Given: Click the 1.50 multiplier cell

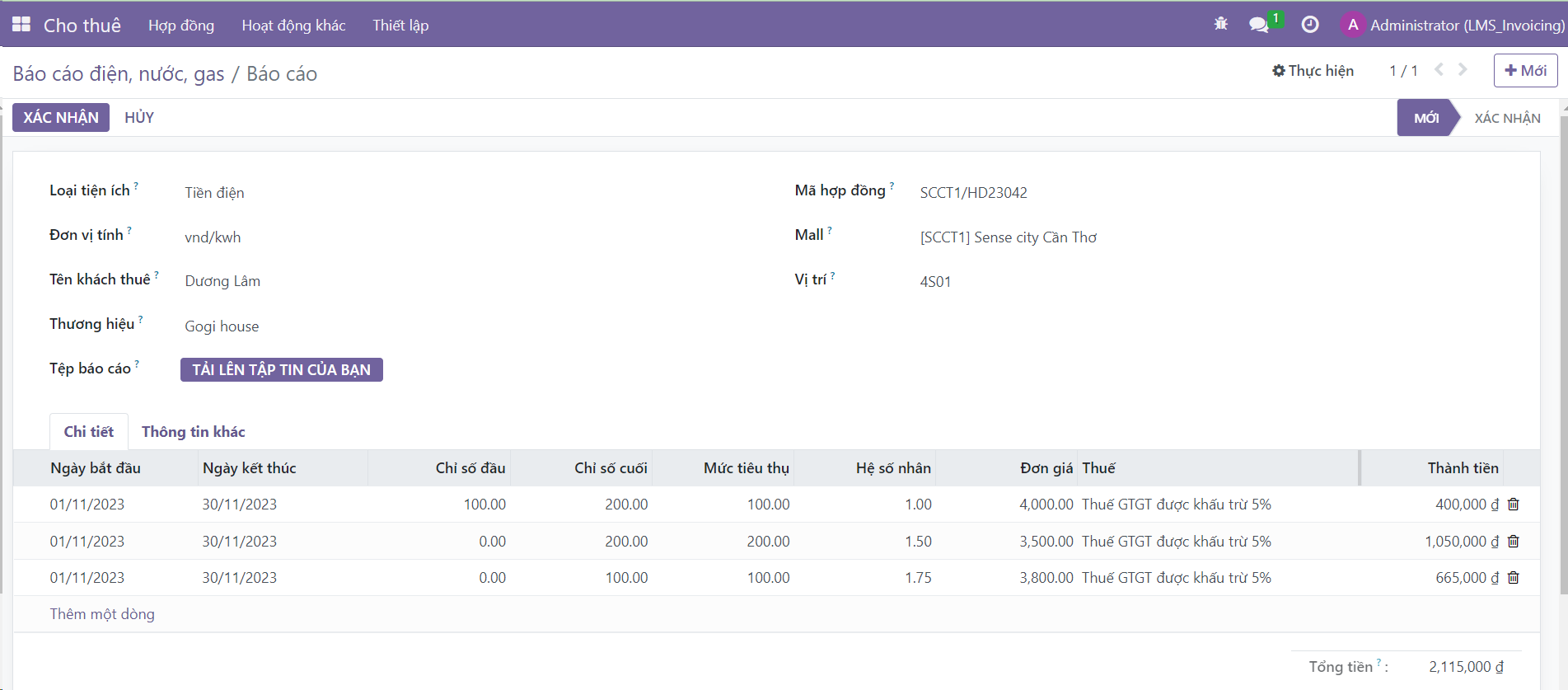Looking at the screenshot, I should coord(919,542).
